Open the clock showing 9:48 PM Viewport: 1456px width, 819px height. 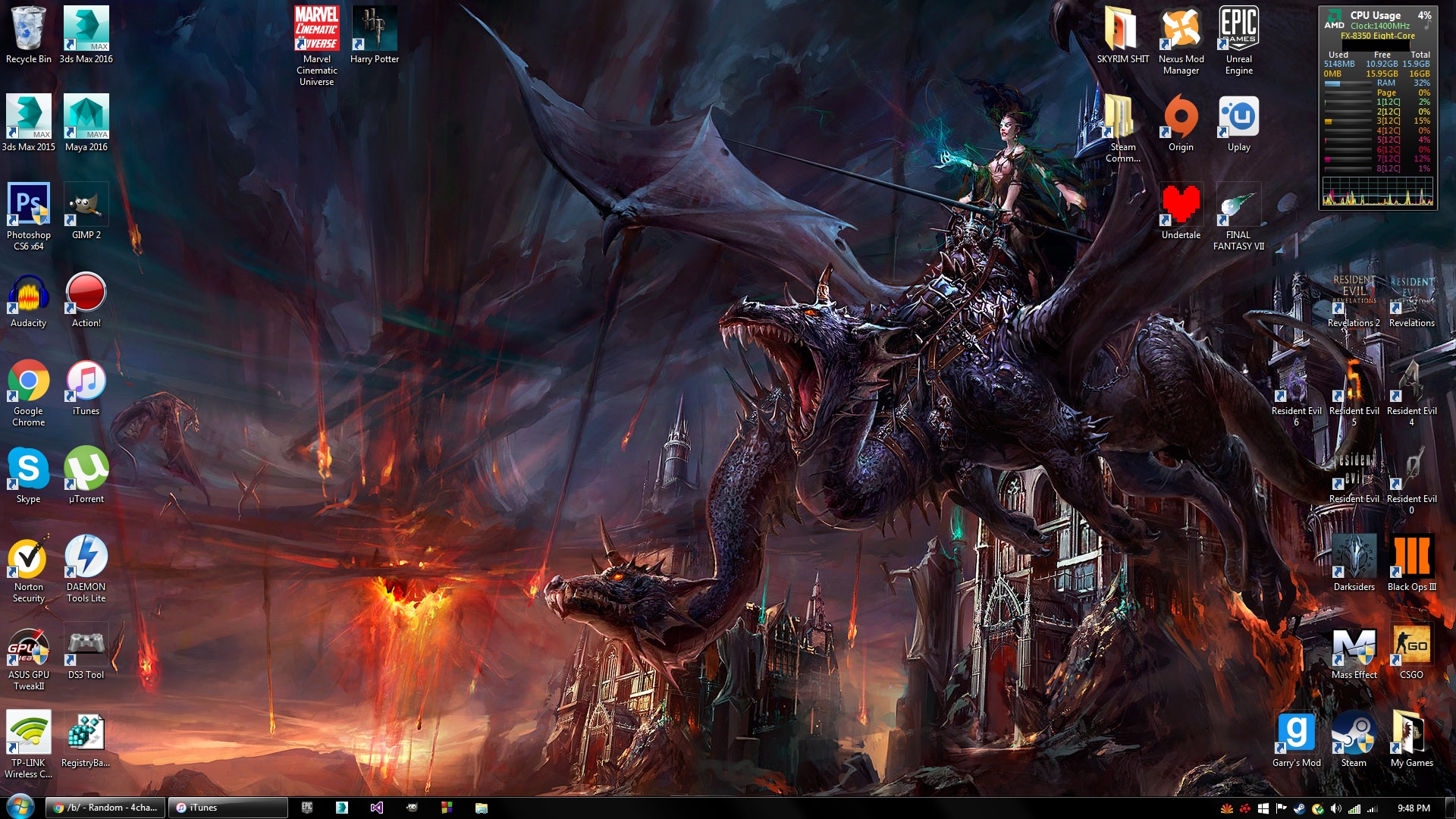pyautogui.click(x=1414, y=808)
